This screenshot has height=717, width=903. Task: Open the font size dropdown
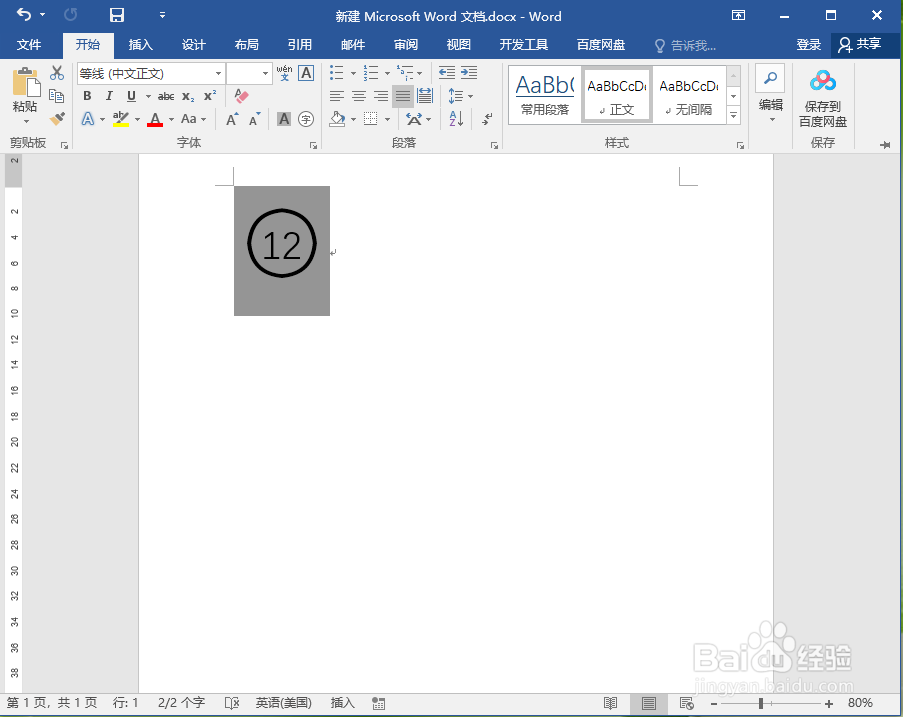[x=265, y=73]
